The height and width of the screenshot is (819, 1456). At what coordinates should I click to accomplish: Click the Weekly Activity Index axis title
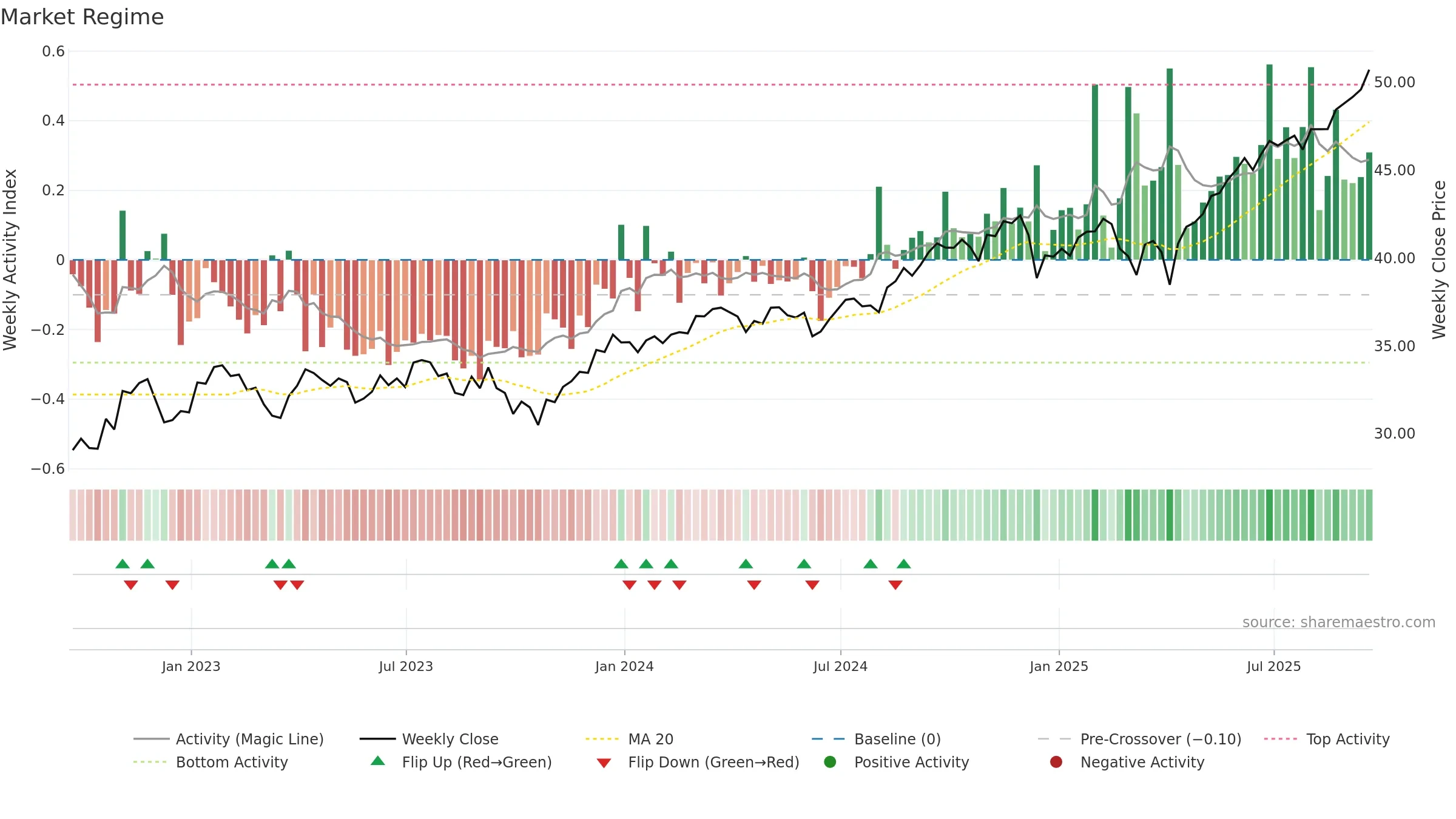[10, 260]
